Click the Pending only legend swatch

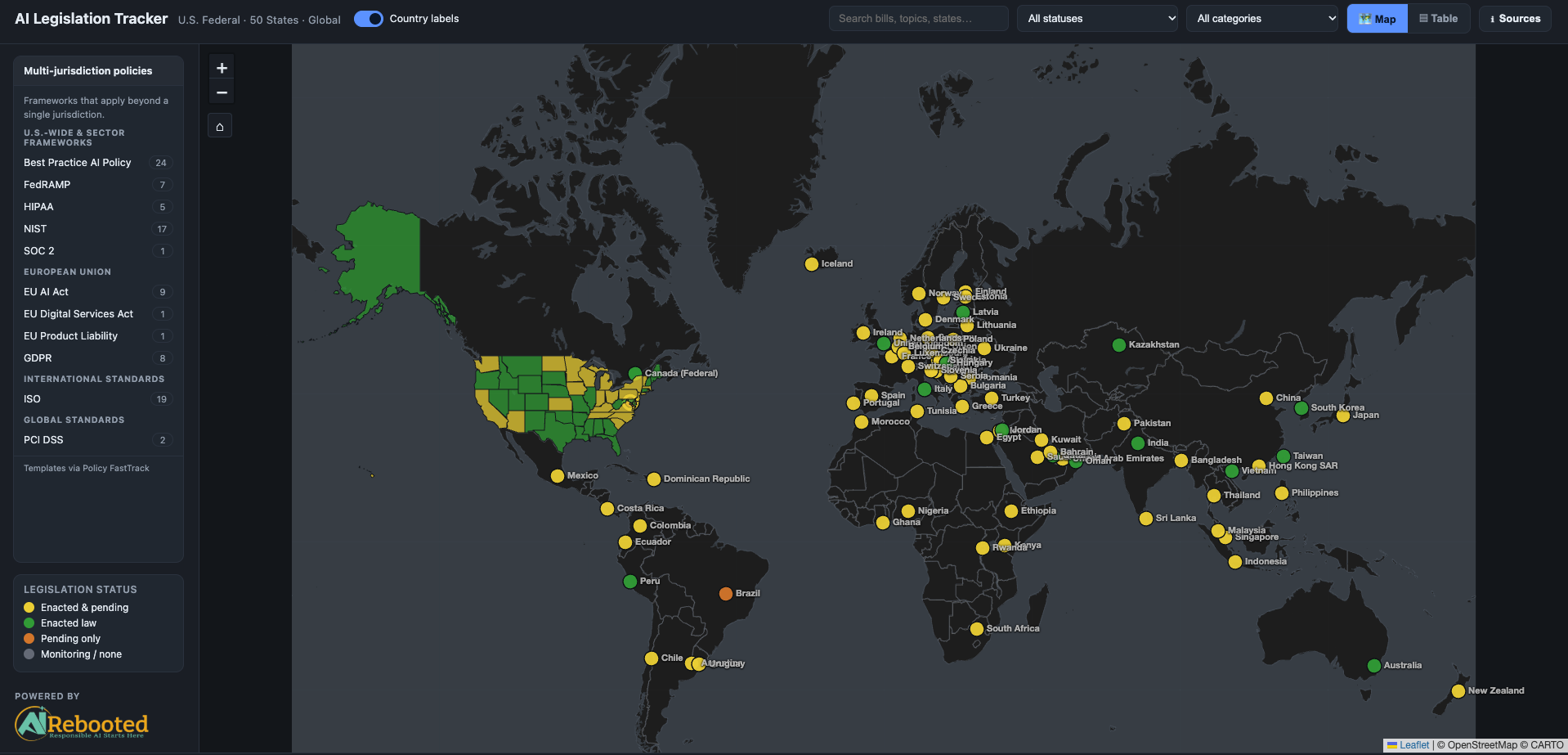29,639
